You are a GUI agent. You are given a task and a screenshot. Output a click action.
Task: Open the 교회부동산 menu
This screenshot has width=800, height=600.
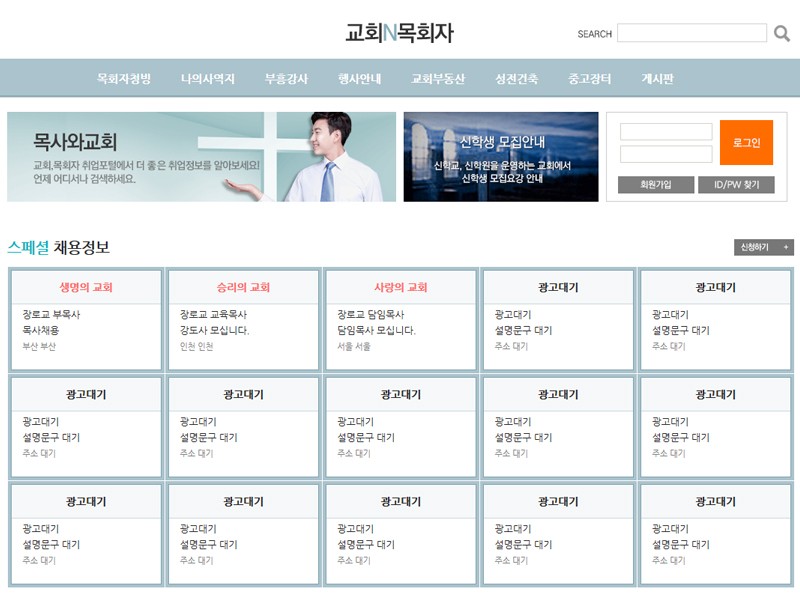[438, 79]
